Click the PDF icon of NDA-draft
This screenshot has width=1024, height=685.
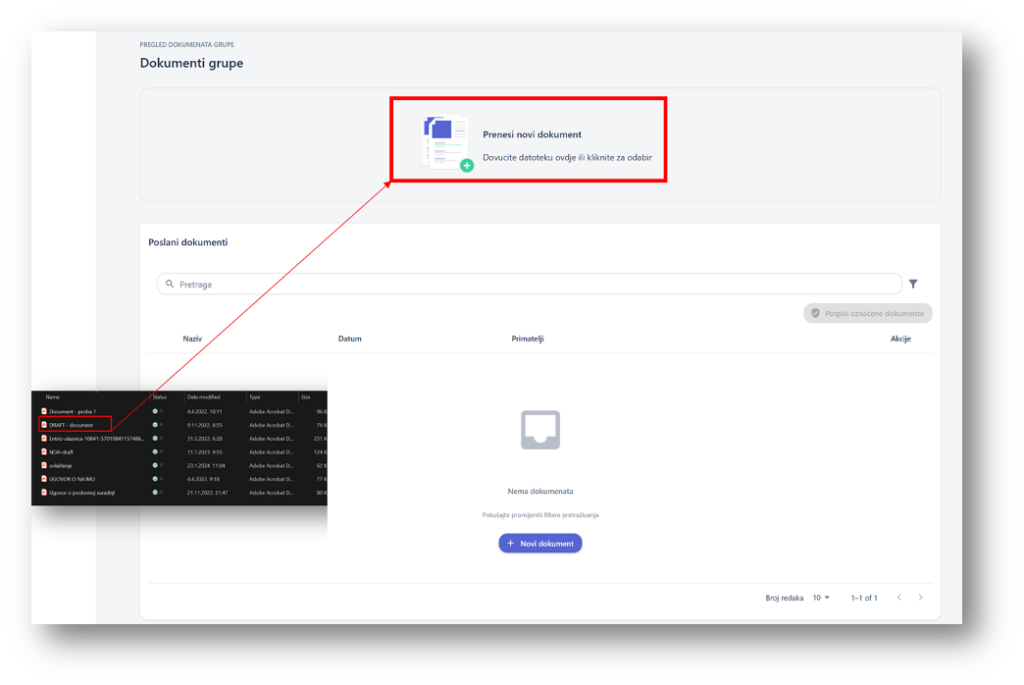click(x=44, y=452)
